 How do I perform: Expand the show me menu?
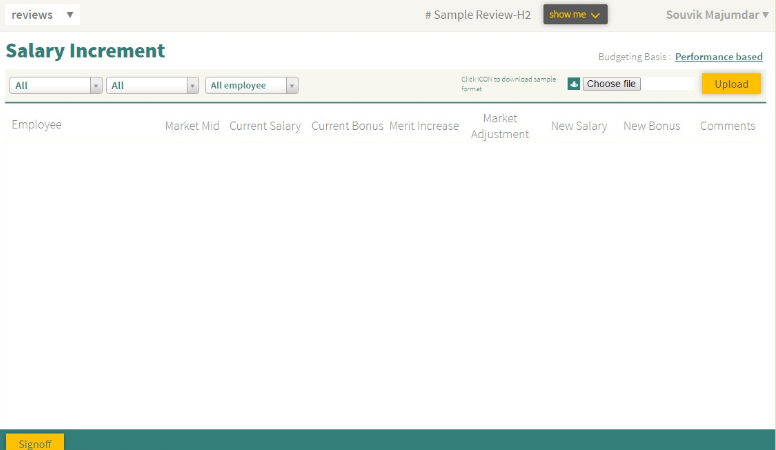[575, 14]
